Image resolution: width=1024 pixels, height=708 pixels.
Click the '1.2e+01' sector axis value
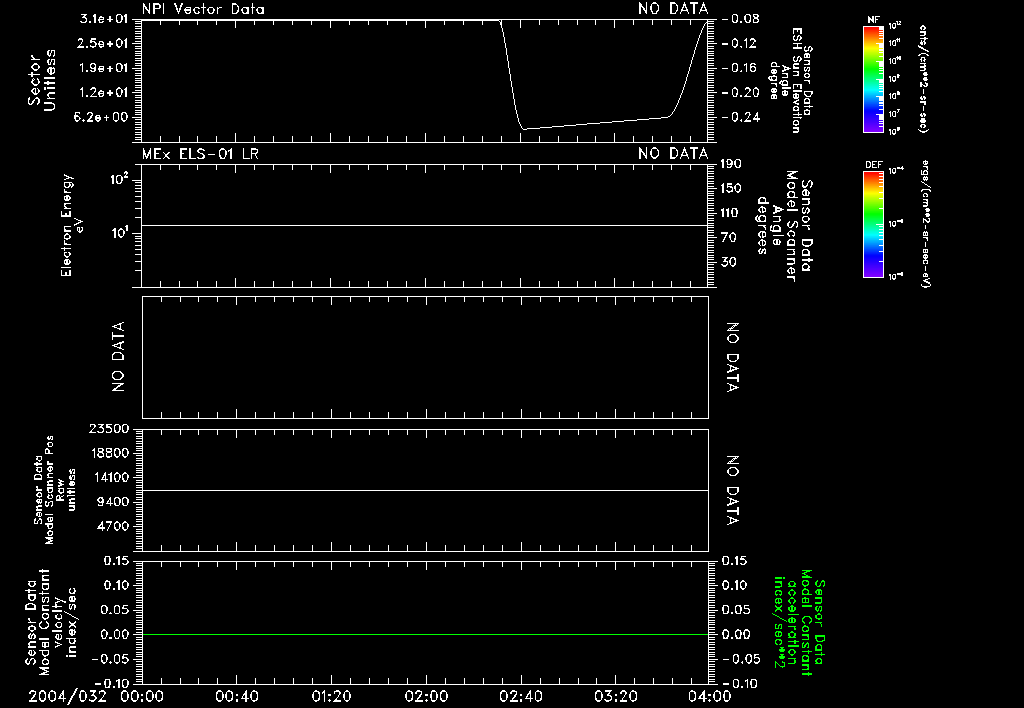(x=104, y=93)
